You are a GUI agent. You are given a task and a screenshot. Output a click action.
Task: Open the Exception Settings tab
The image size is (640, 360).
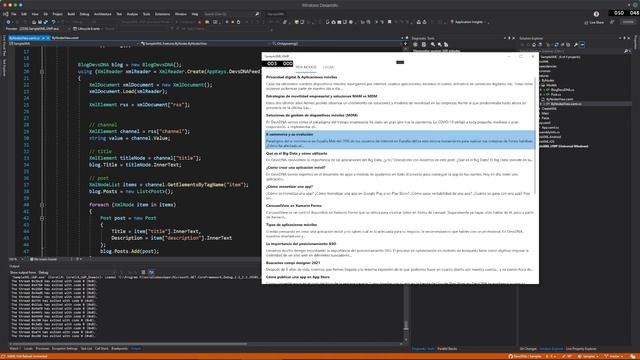pyautogui.click(x=64, y=349)
